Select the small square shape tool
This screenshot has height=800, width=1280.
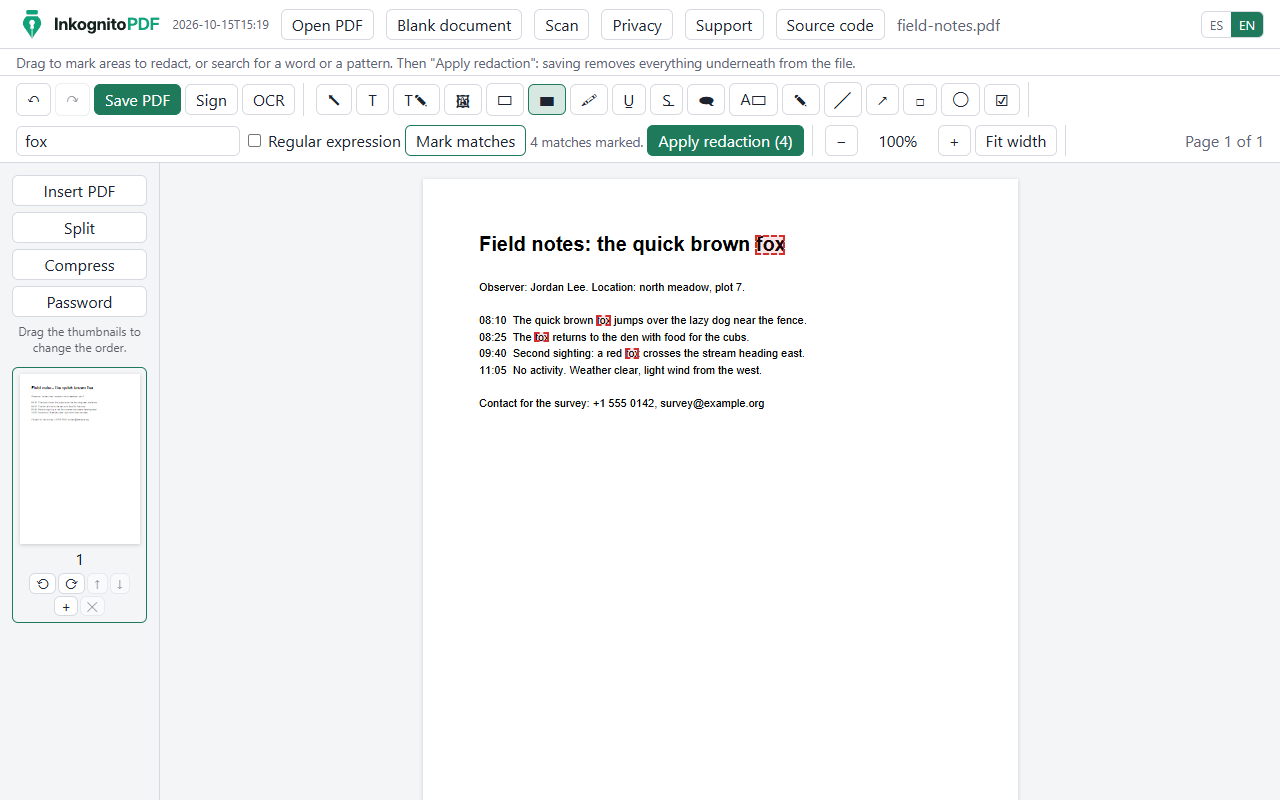coord(920,100)
